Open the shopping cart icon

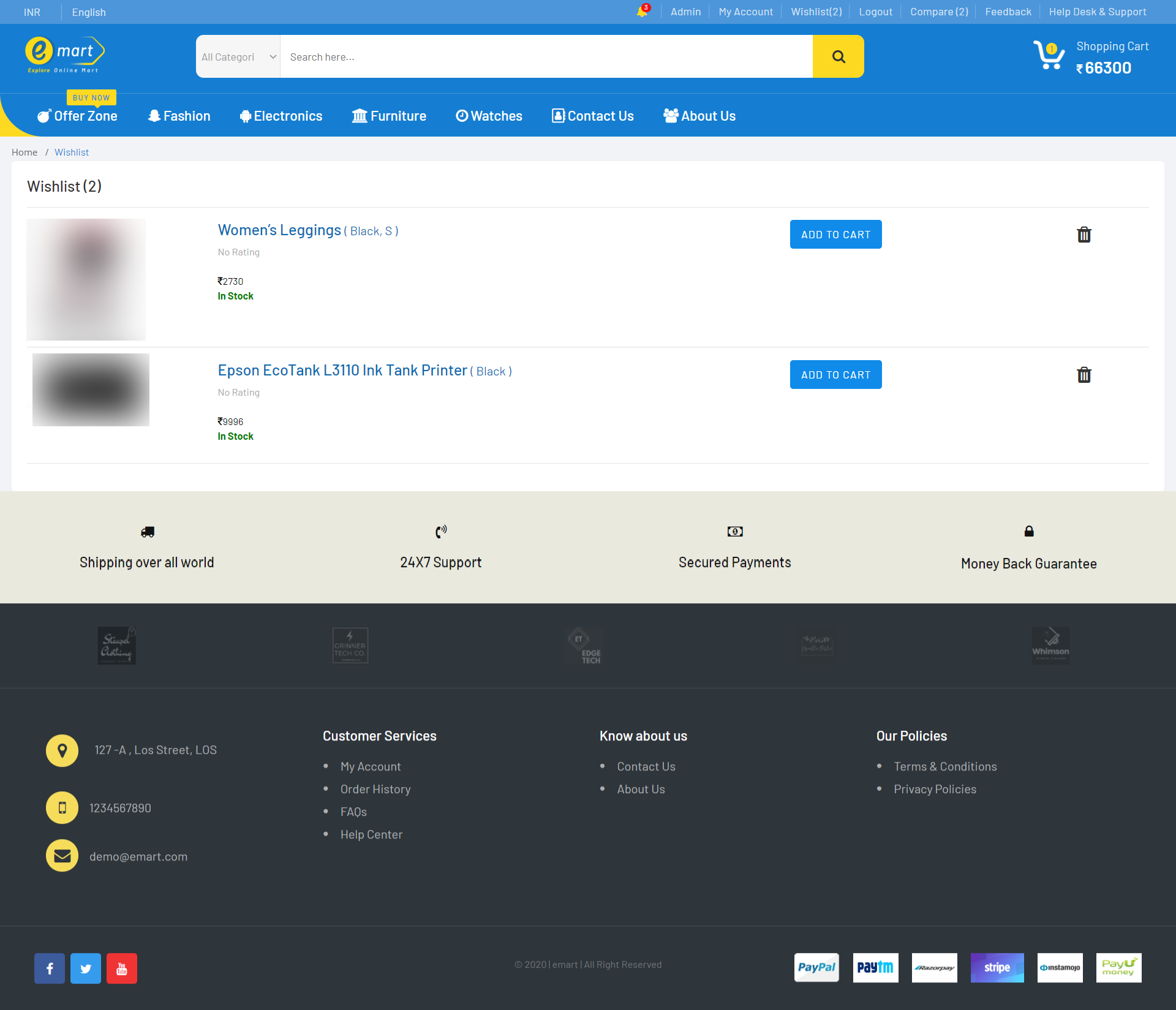pos(1049,56)
